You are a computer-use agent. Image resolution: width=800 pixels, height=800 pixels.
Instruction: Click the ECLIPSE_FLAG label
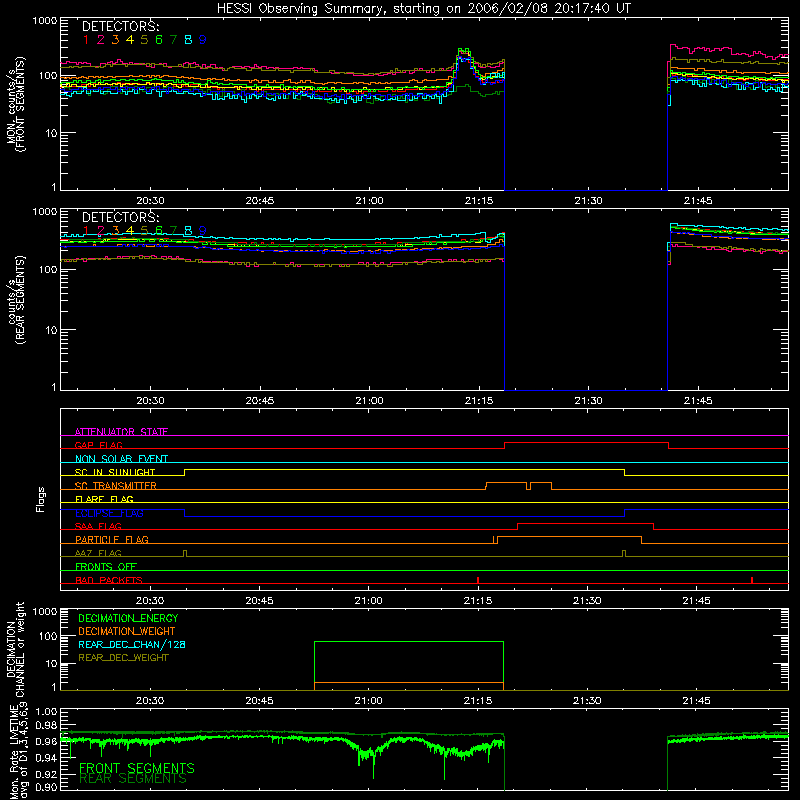[x=109, y=513]
